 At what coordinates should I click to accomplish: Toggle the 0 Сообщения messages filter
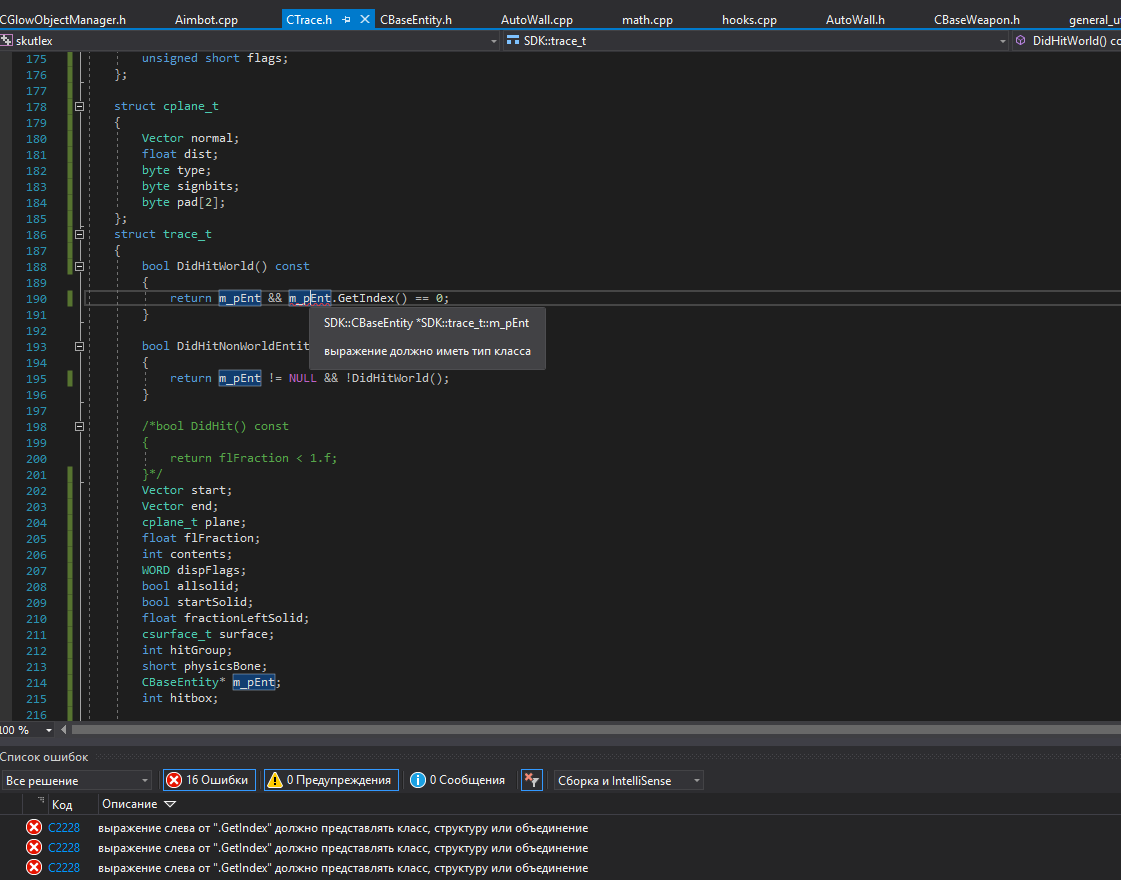458,780
